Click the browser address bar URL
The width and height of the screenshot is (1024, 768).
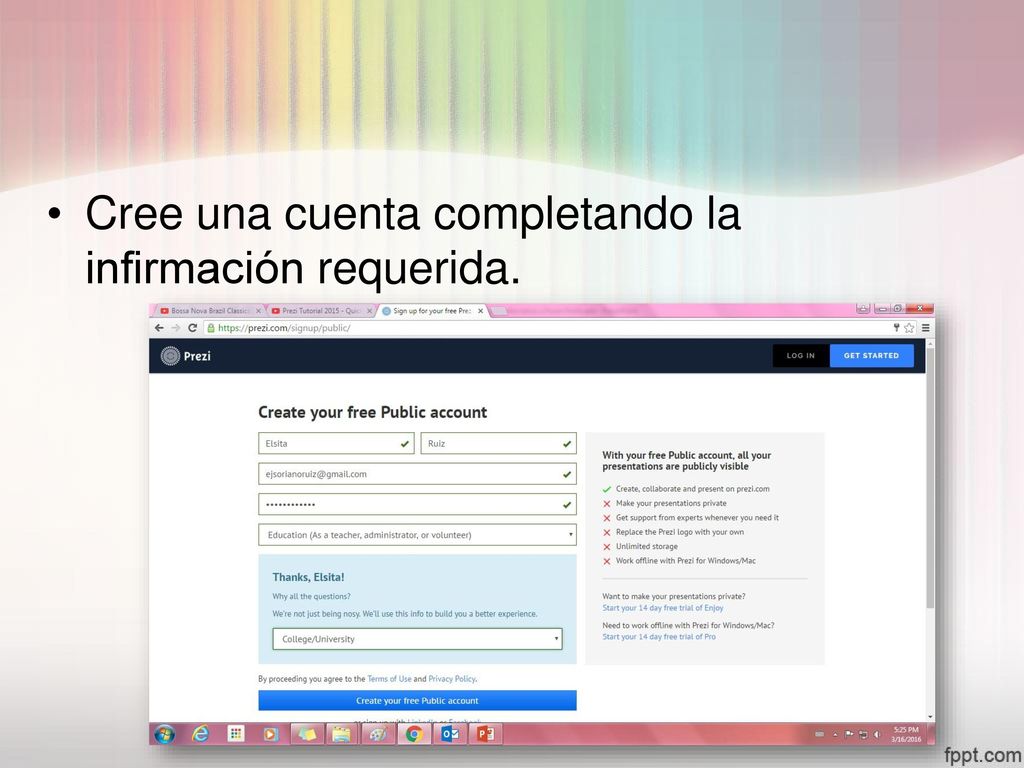click(x=284, y=328)
